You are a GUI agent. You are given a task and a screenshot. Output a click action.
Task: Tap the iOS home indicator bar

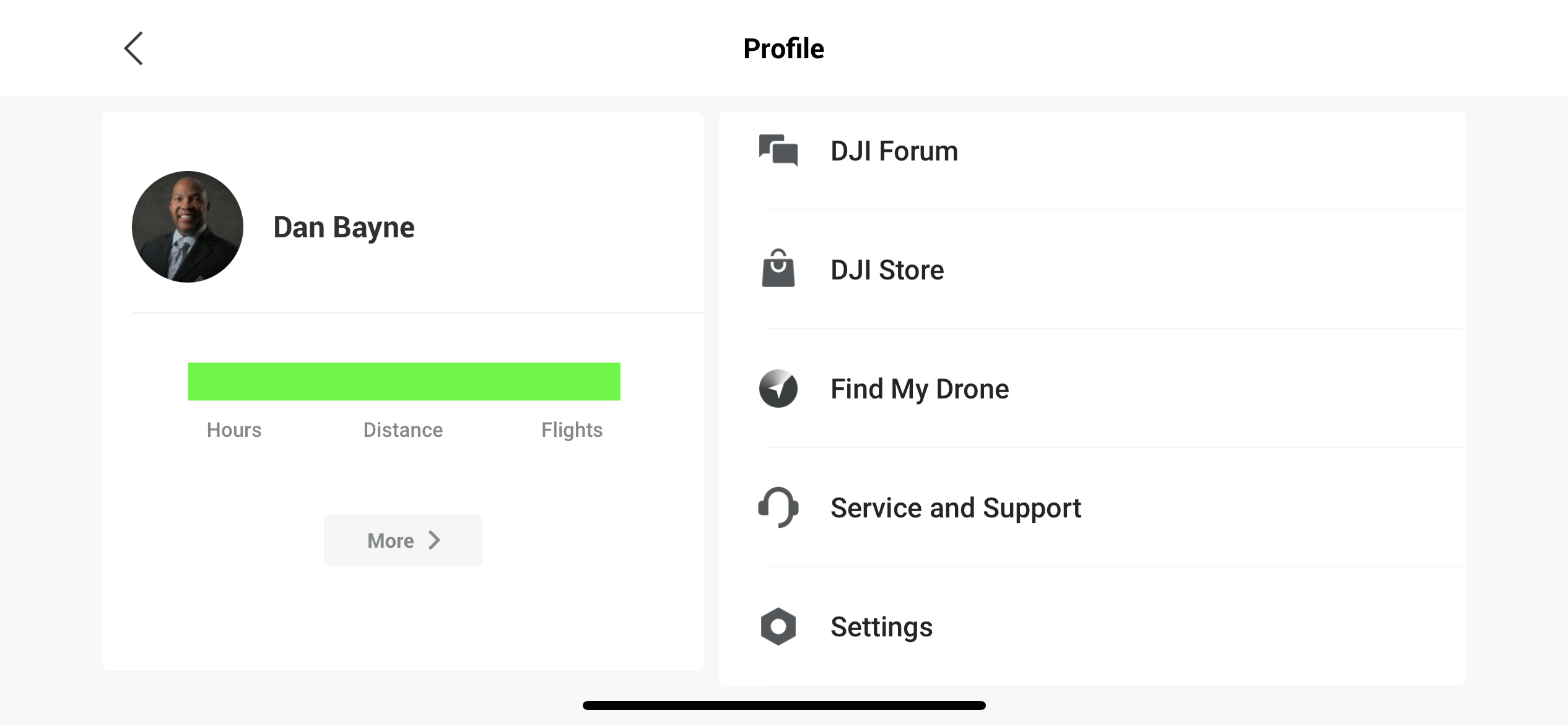coord(784,705)
